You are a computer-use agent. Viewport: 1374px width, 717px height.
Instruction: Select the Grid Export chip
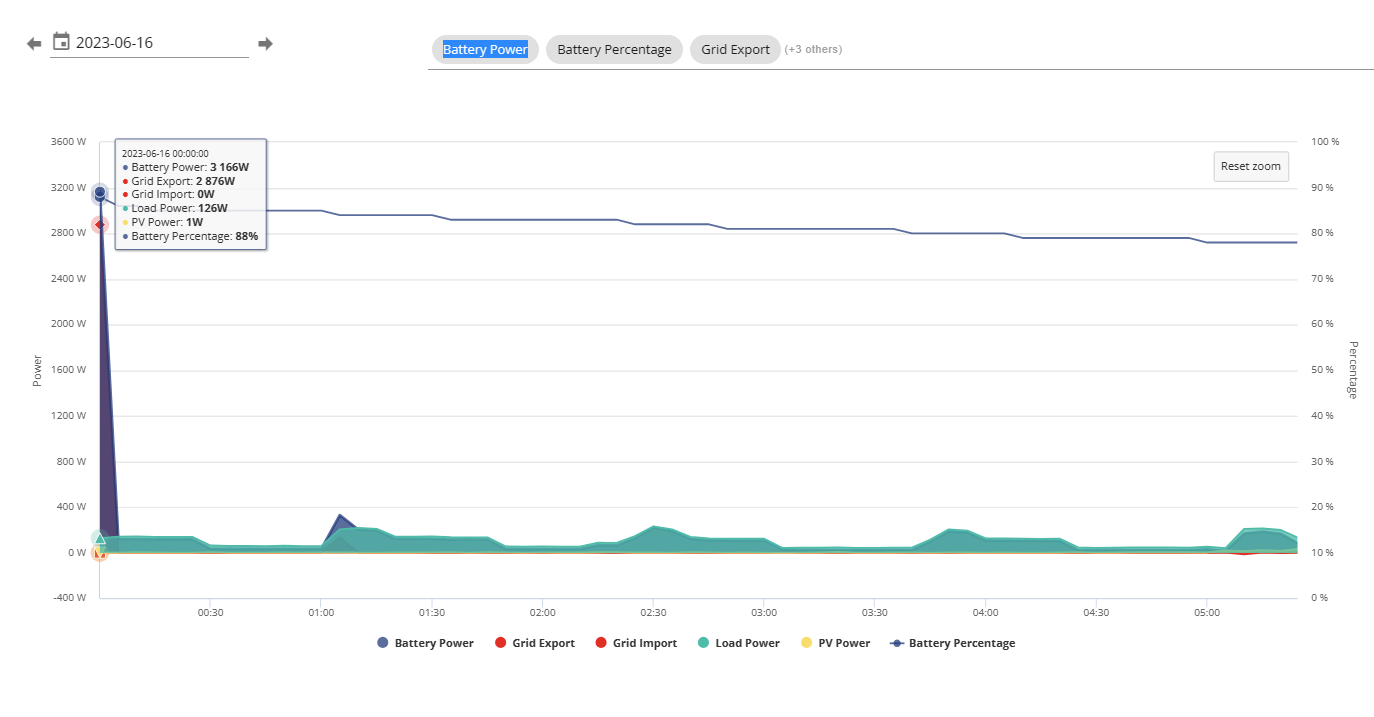[735, 49]
